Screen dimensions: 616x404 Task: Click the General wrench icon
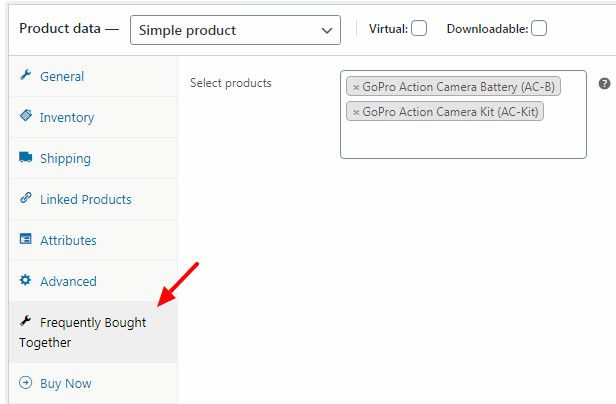point(26,76)
